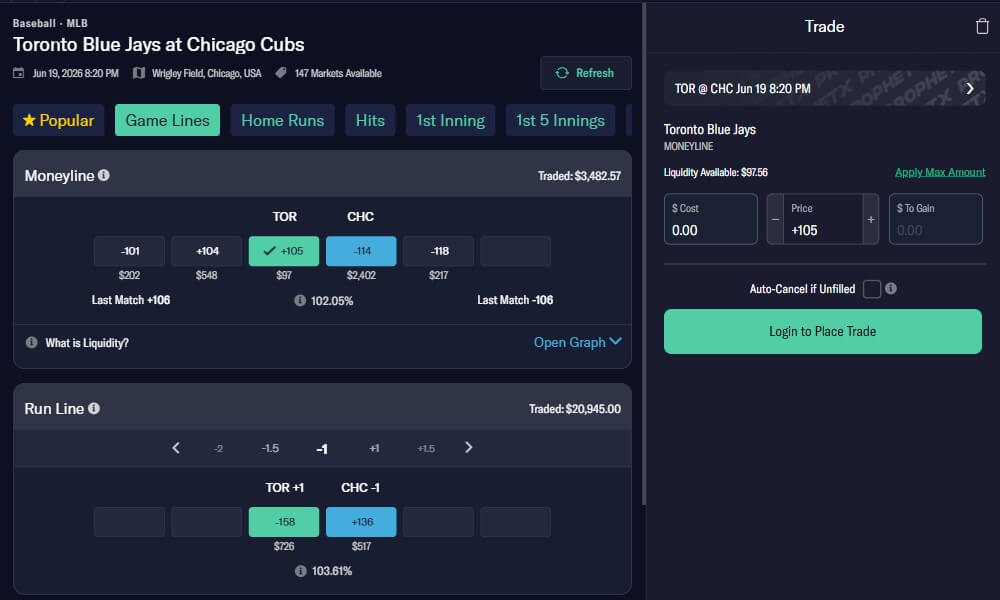This screenshot has width=1000, height=600.
Task: Decrease price with minus button
Action: pos(775,219)
